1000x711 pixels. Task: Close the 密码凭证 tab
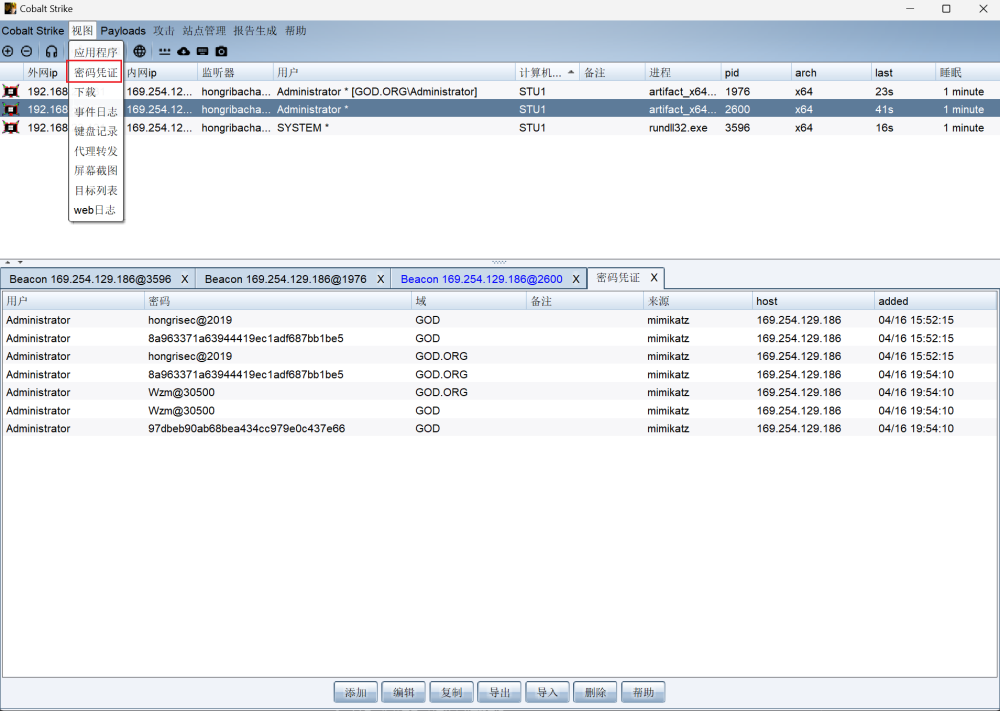pyautogui.click(x=654, y=278)
